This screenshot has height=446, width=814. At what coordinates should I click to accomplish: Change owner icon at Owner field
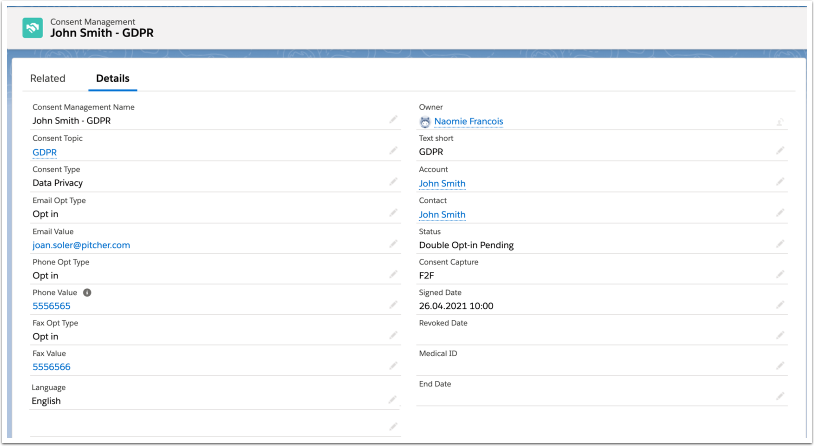click(x=779, y=121)
